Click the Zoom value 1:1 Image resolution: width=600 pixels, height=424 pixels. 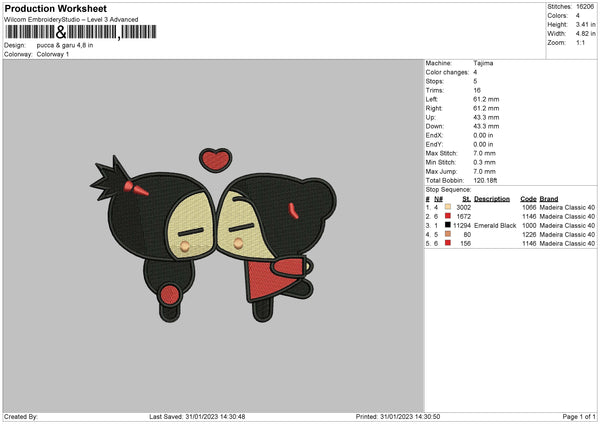tap(580, 42)
